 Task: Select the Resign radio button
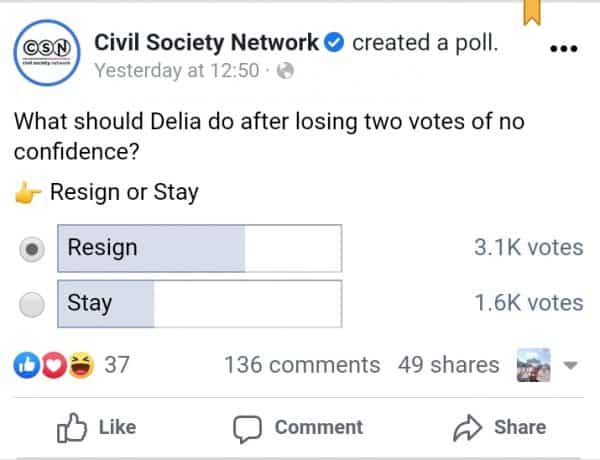coord(33,250)
